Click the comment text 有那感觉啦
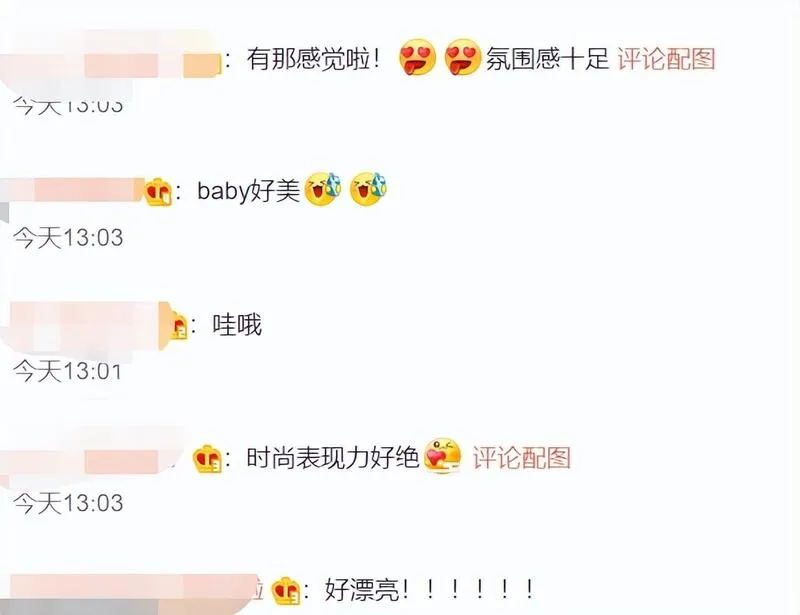This screenshot has height=615, width=800. point(313,58)
